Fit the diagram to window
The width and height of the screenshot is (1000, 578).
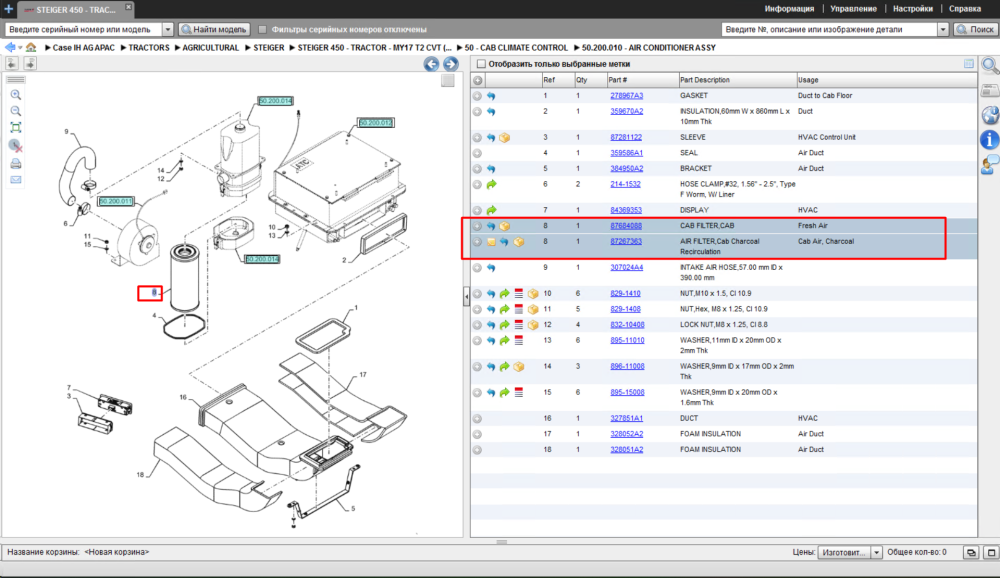(16, 128)
